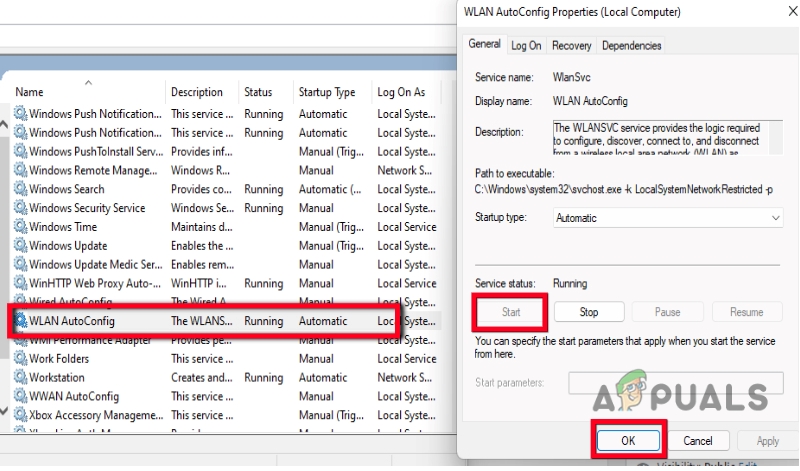Select Windows Security Service name text
Image resolution: width=800 pixels, height=471 pixels.
pyautogui.click(x=87, y=208)
